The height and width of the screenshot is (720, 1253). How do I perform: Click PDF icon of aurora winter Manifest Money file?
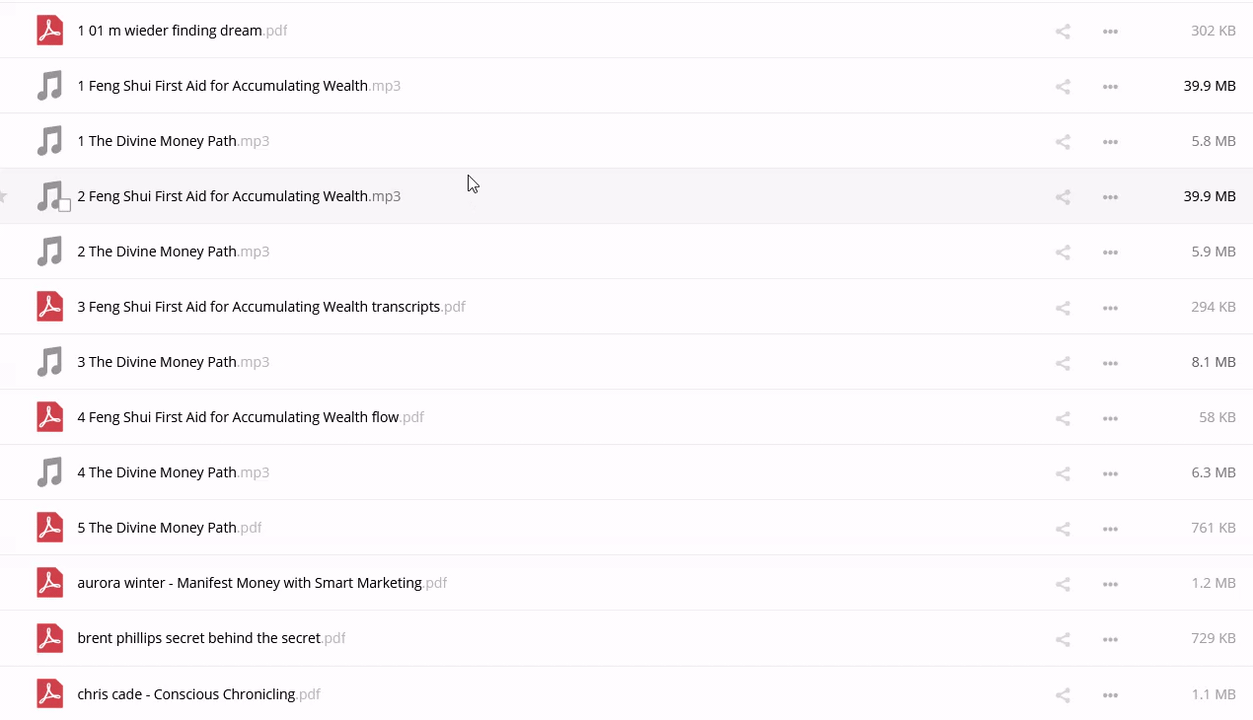tap(50, 582)
